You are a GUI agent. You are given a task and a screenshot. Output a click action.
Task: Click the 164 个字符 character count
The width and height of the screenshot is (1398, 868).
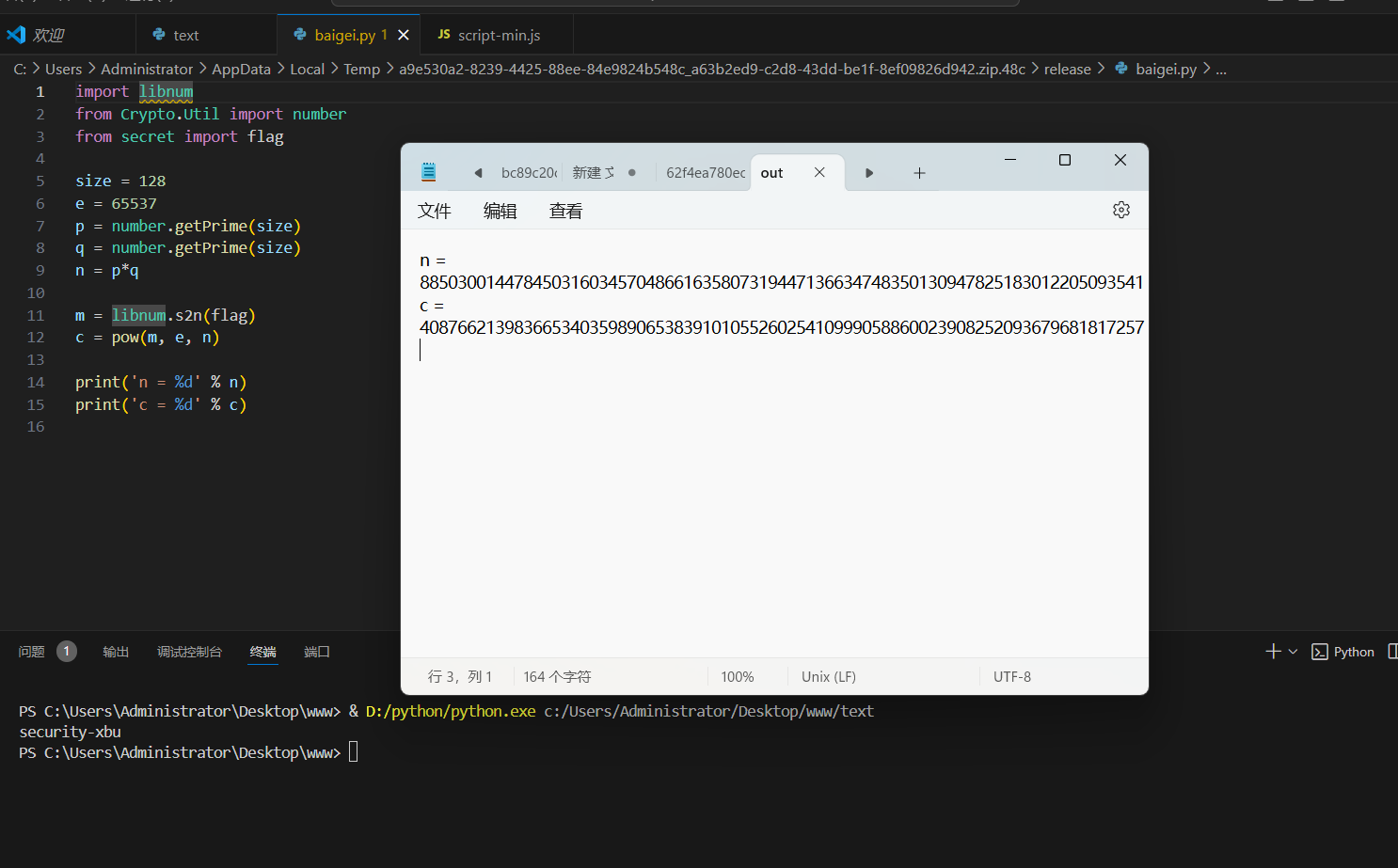(x=557, y=676)
